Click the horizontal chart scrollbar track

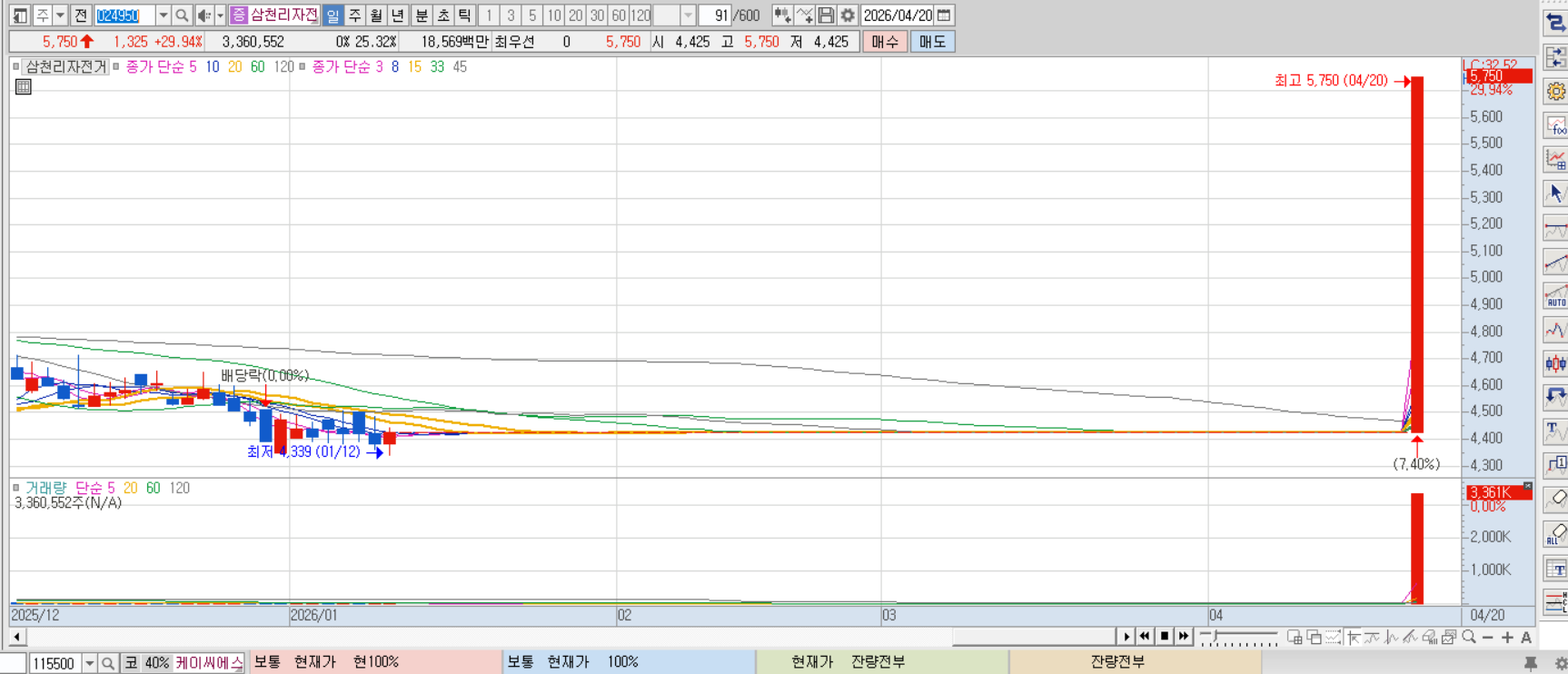pyautogui.click(x=571, y=637)
